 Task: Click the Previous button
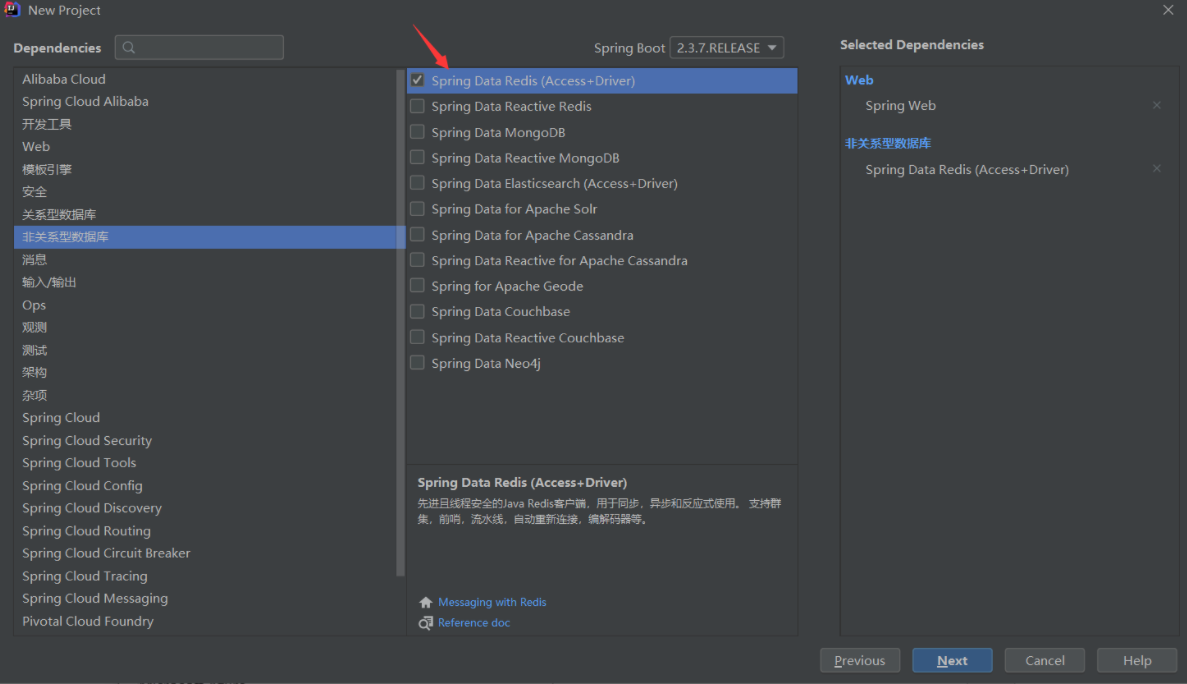[860, 661]
